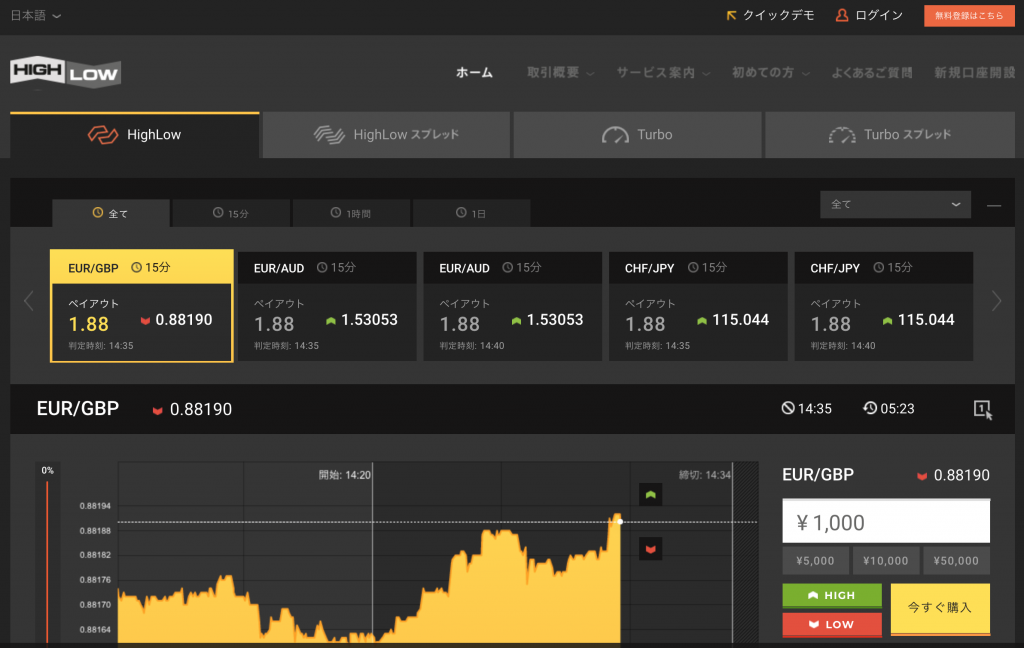Screen dimensions: 1024x648
Task: Select the CHF/JPY 14:35 asset card
Action: (x=698, y=306)
